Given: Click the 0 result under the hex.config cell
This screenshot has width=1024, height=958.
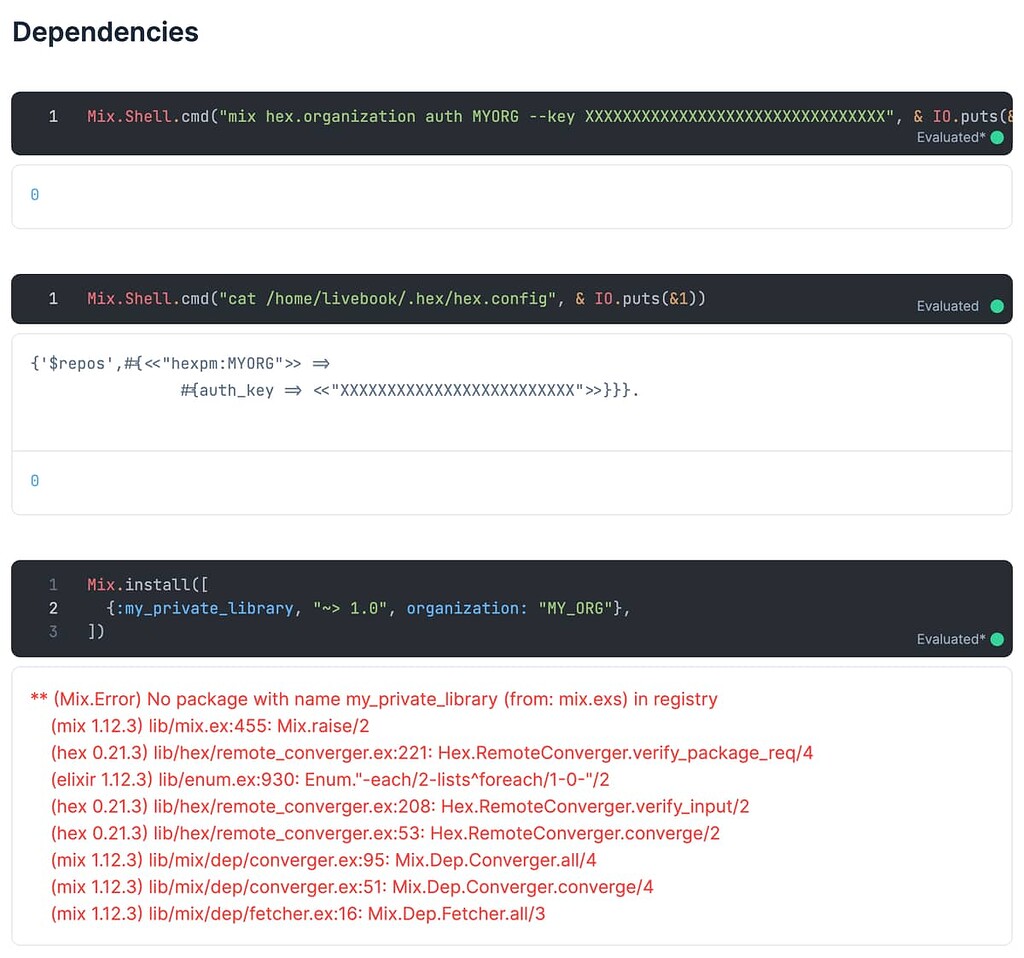Looking at the screenshot, I should (35, 480).
